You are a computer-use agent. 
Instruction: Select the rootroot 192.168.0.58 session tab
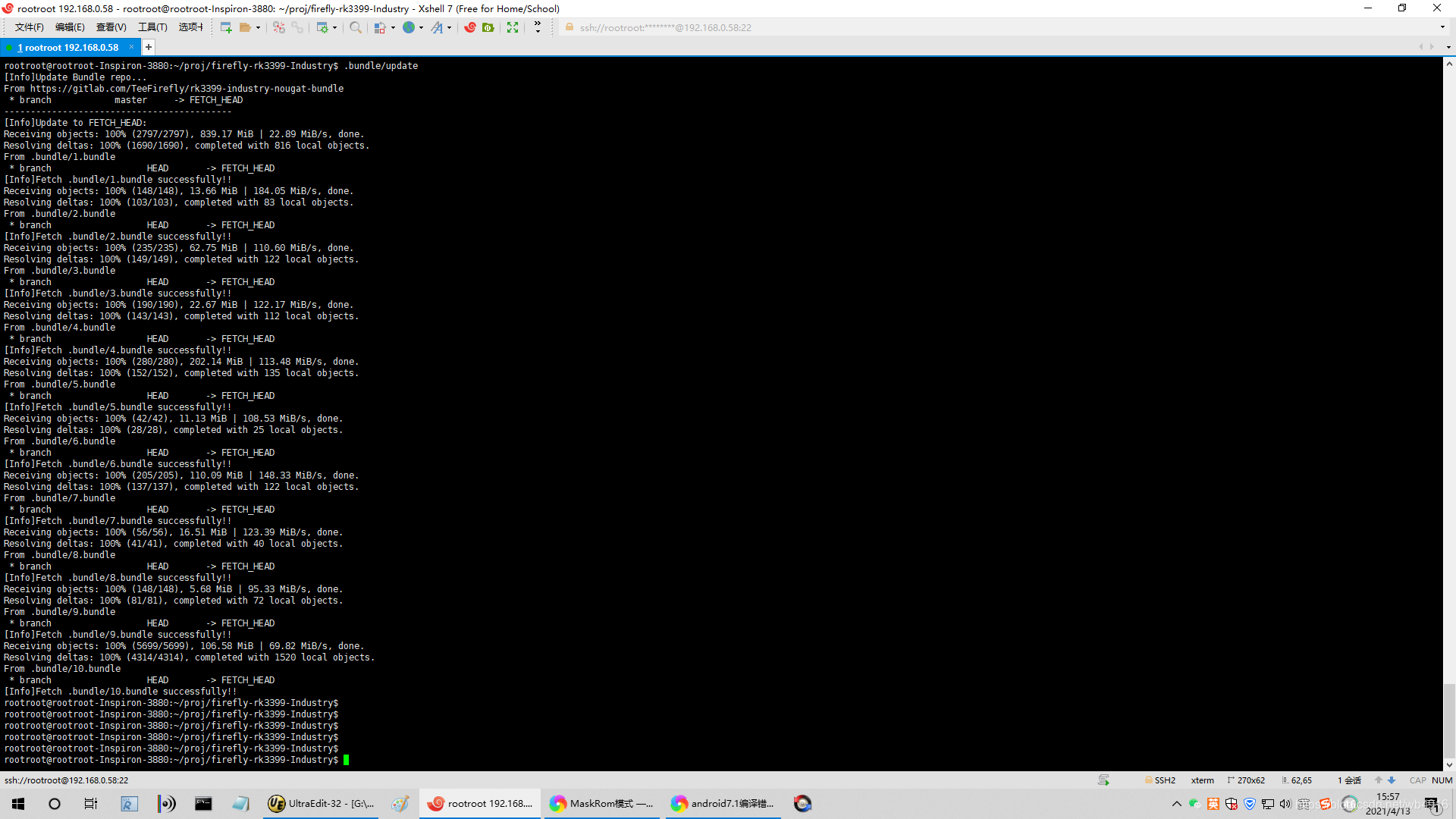tap(68, 47)
